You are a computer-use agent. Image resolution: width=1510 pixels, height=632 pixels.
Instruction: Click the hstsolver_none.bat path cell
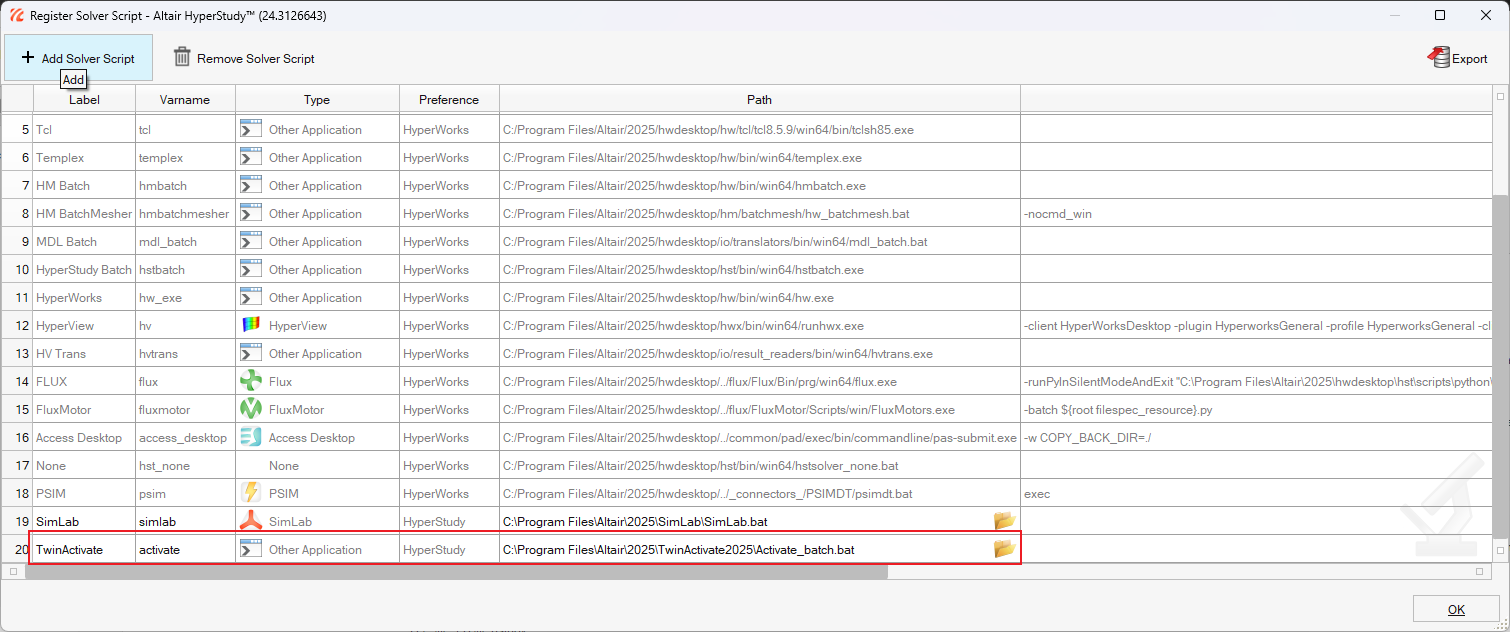pyautogui.click(x=759, y=465)
